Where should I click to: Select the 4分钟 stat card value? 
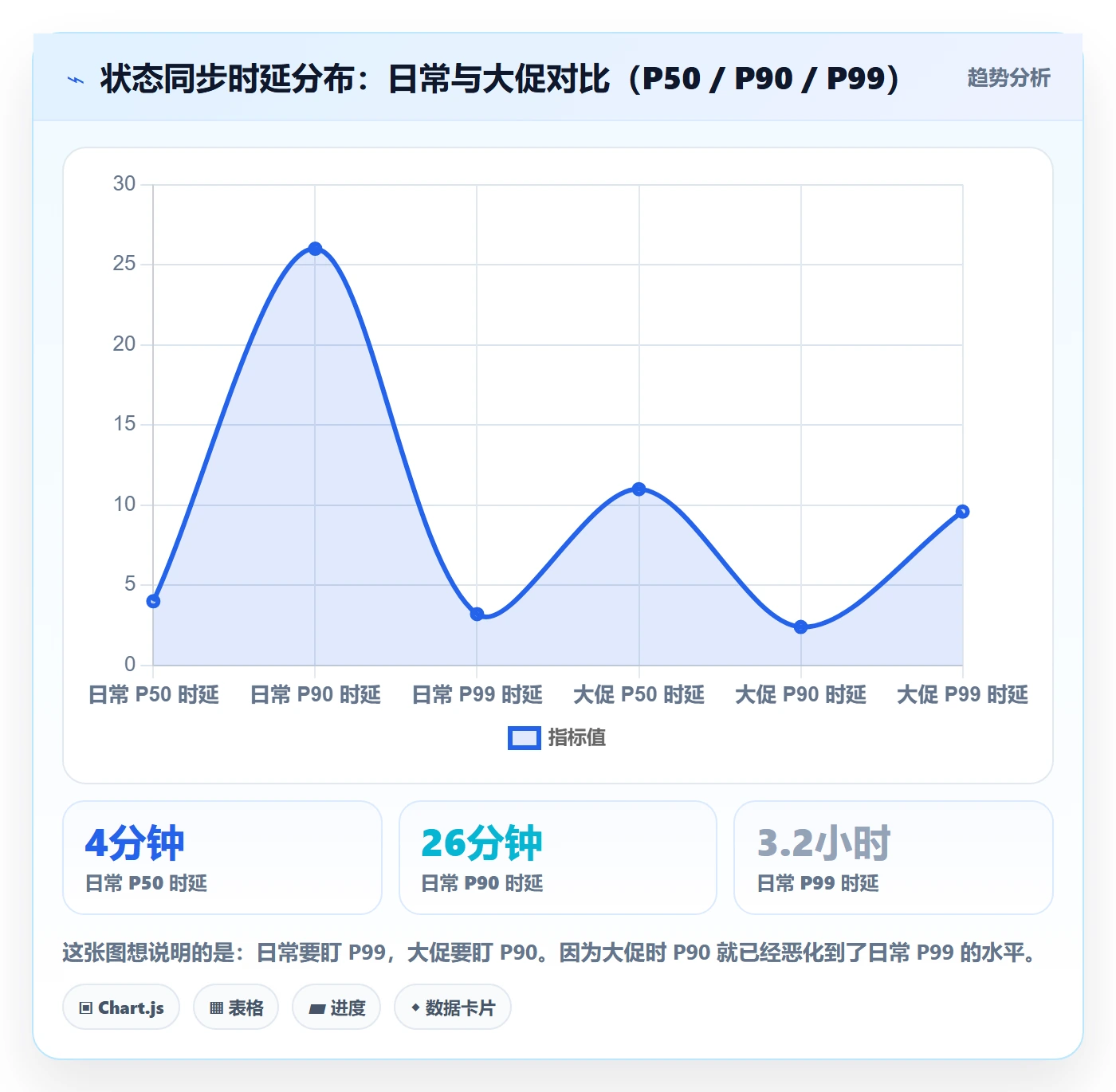click(135, 843)
